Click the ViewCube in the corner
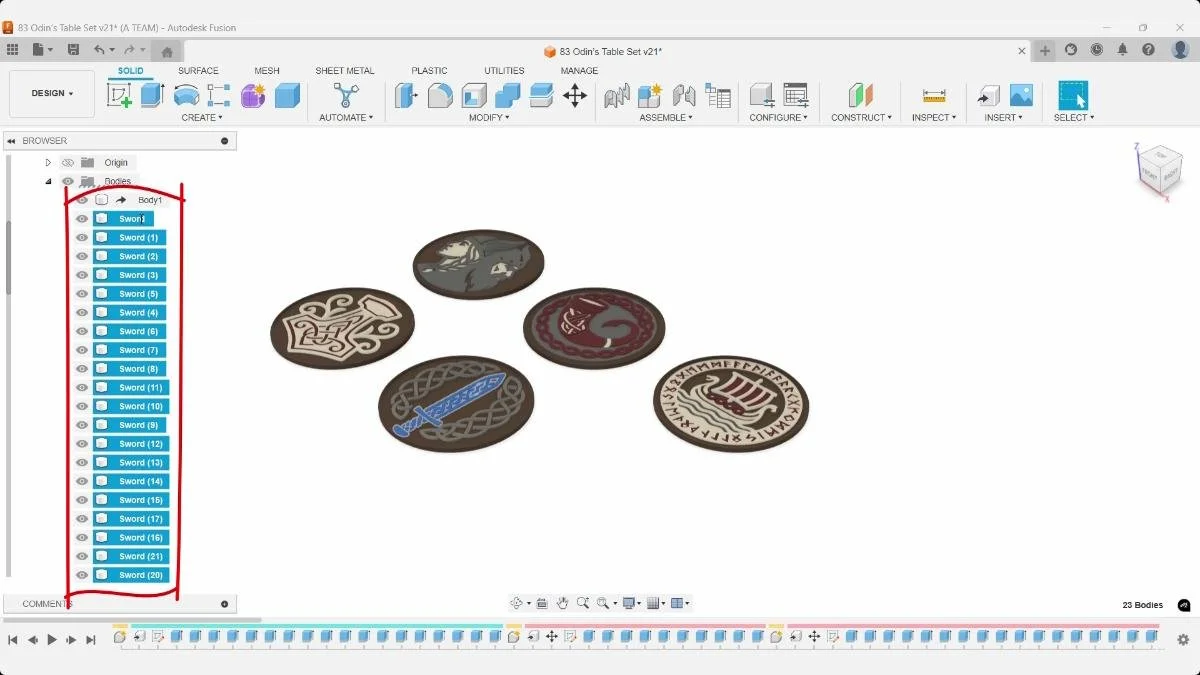Screen dimensions: 1200x675 point(1160,170)
